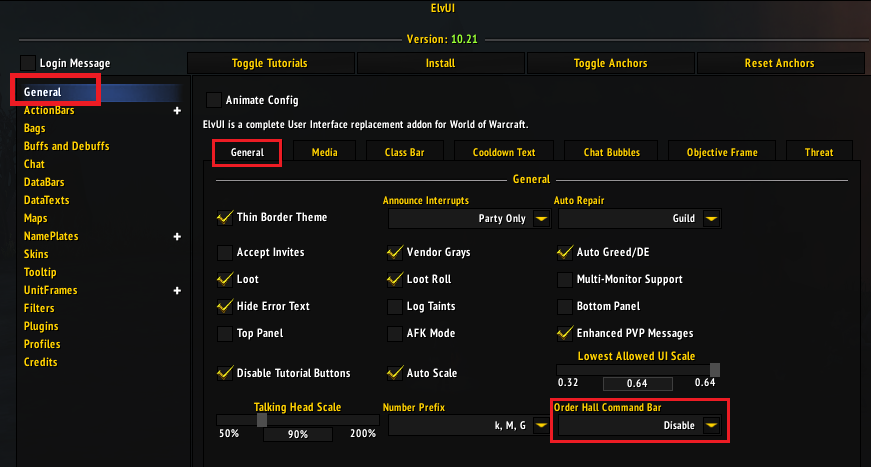Open the Auto Repair dropdown arrow
The width and height of the screenshot is (871, 467).
pyautogui.click(x=711, y=219)
